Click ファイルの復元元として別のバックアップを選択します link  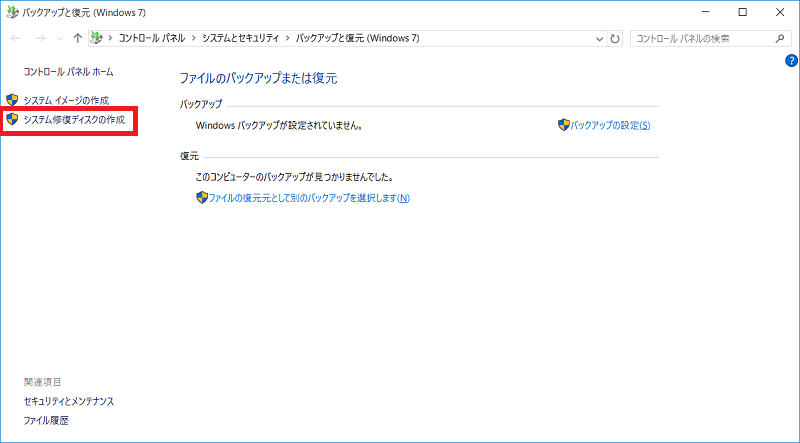pyautogui.click(x=309, y=198)
